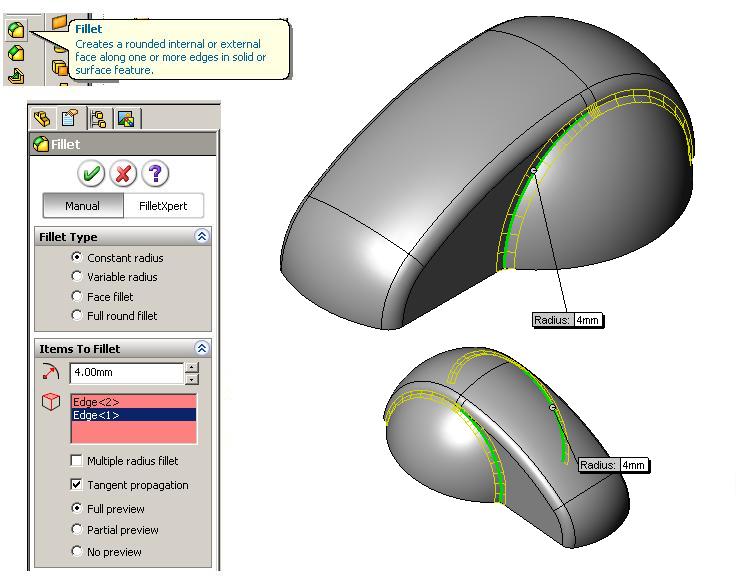Screen dimensions: 738x576
Task: Toggle the Tangent propagation checkbox
Action: [76, 484]
